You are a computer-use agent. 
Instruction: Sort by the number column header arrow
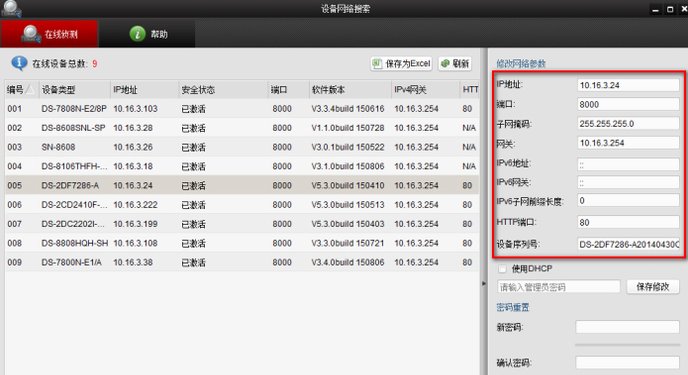pos(30,90)
